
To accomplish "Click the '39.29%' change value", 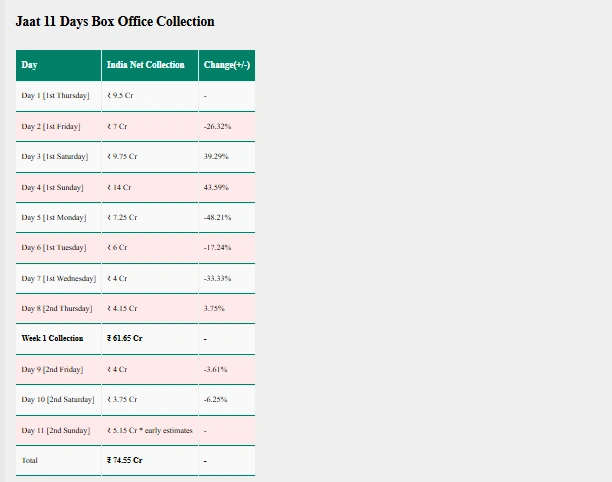I will [x=216, y=157].
